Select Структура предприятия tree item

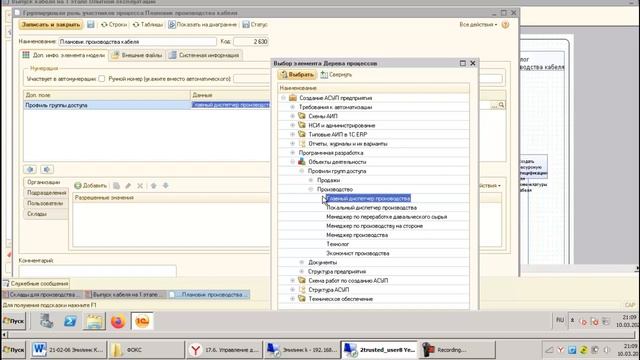tap(337, 271)
